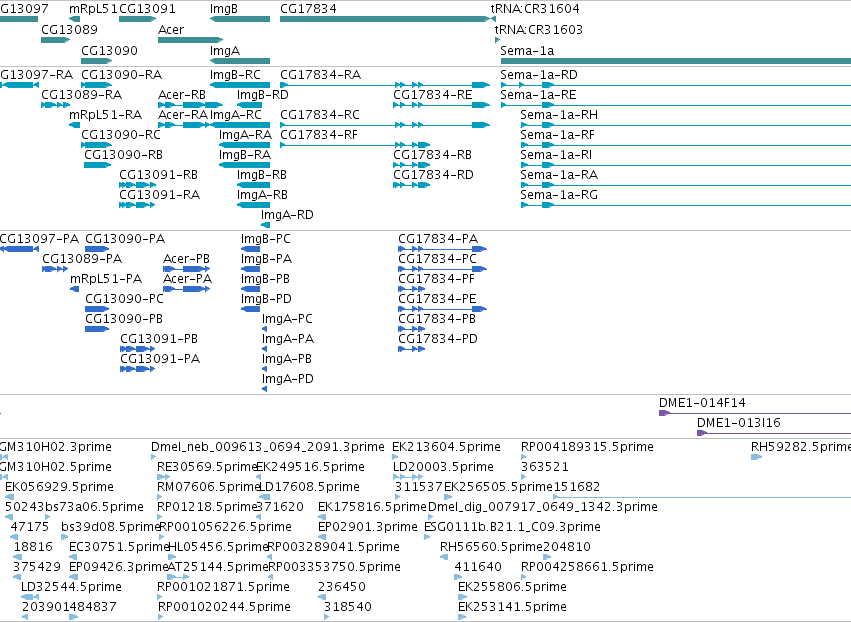Screen dimensions: 851x622
Task: Click the LD32544.5prime EST label
Action: pyautogui.click(x=72, y=587)
